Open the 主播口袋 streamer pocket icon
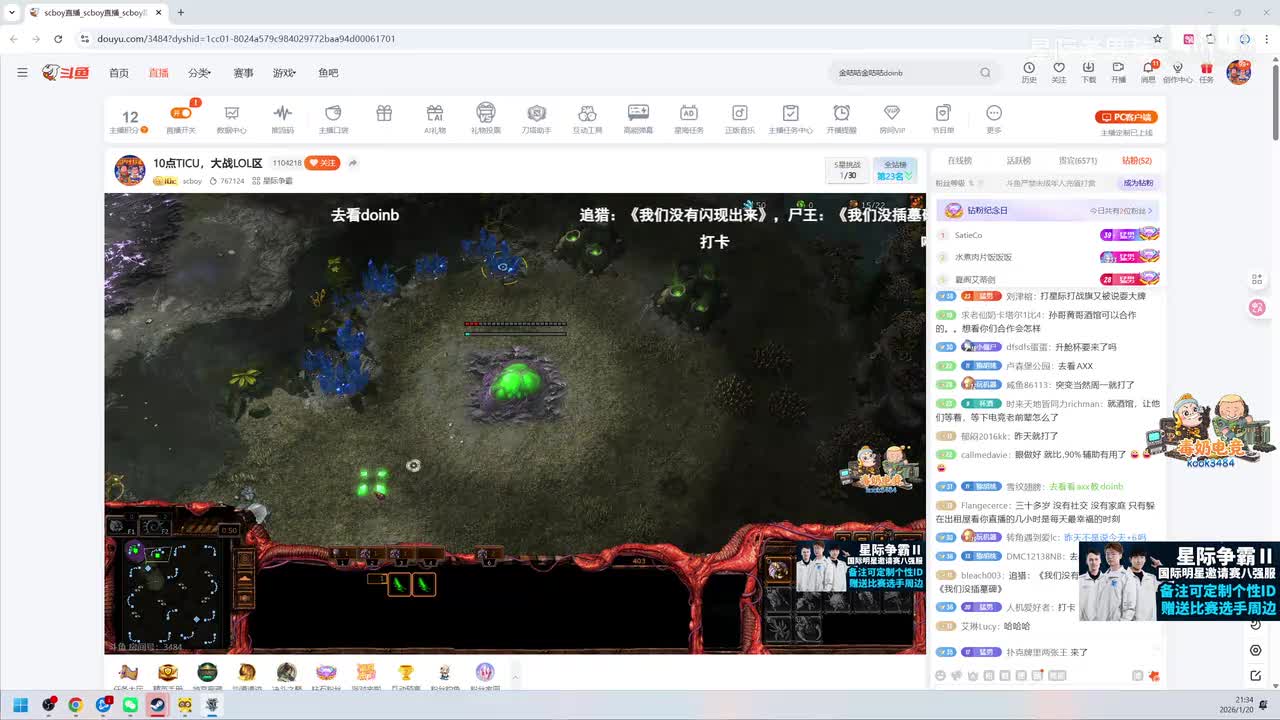This screenshot has width=1280, height=720. click(x=333, y=119)
